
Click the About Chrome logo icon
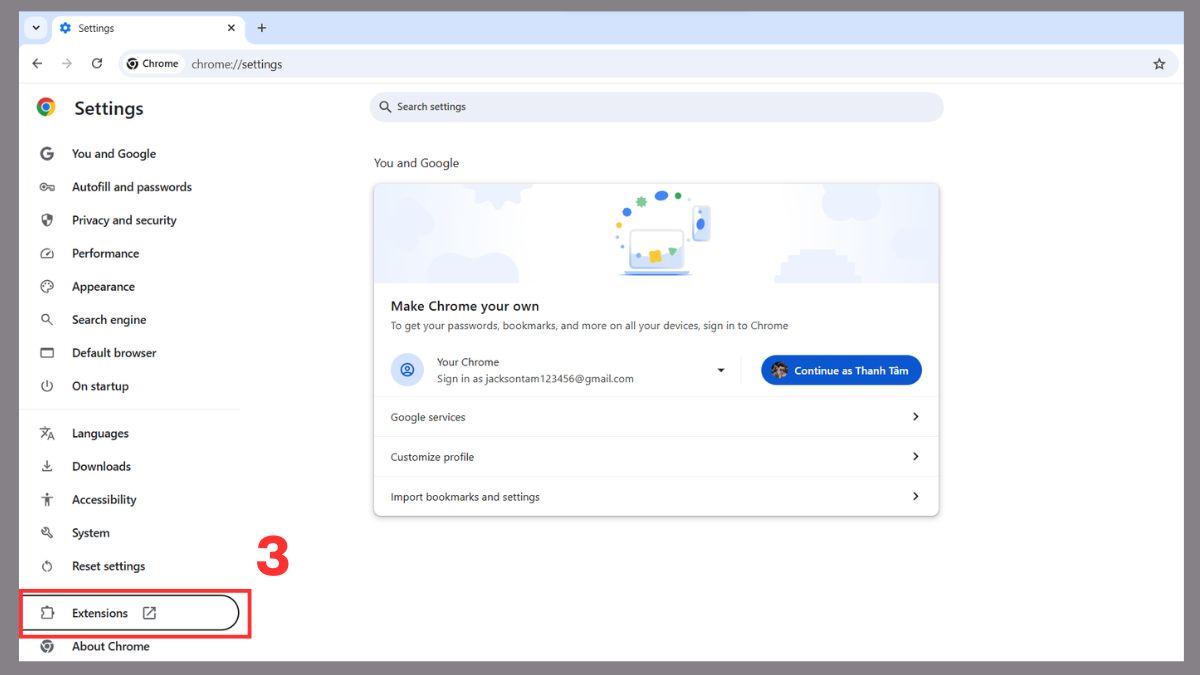coord(46,646)
